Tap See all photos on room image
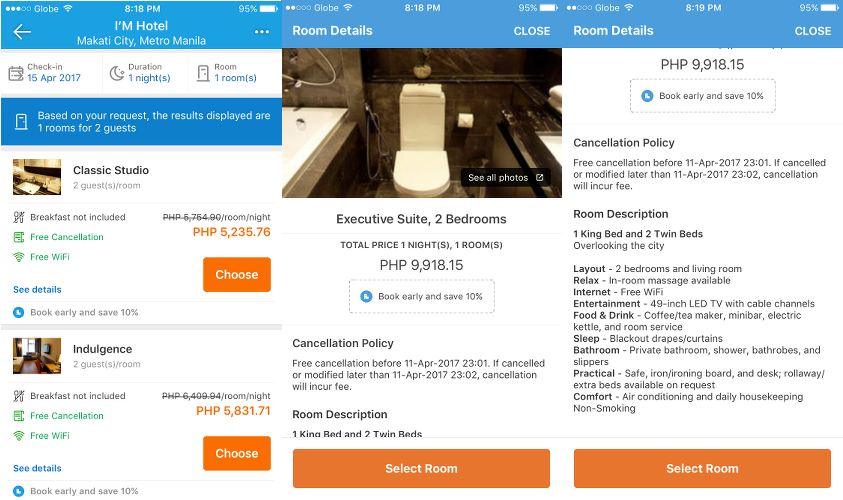The height and width of the screenshot is (500, 843). 506,178
